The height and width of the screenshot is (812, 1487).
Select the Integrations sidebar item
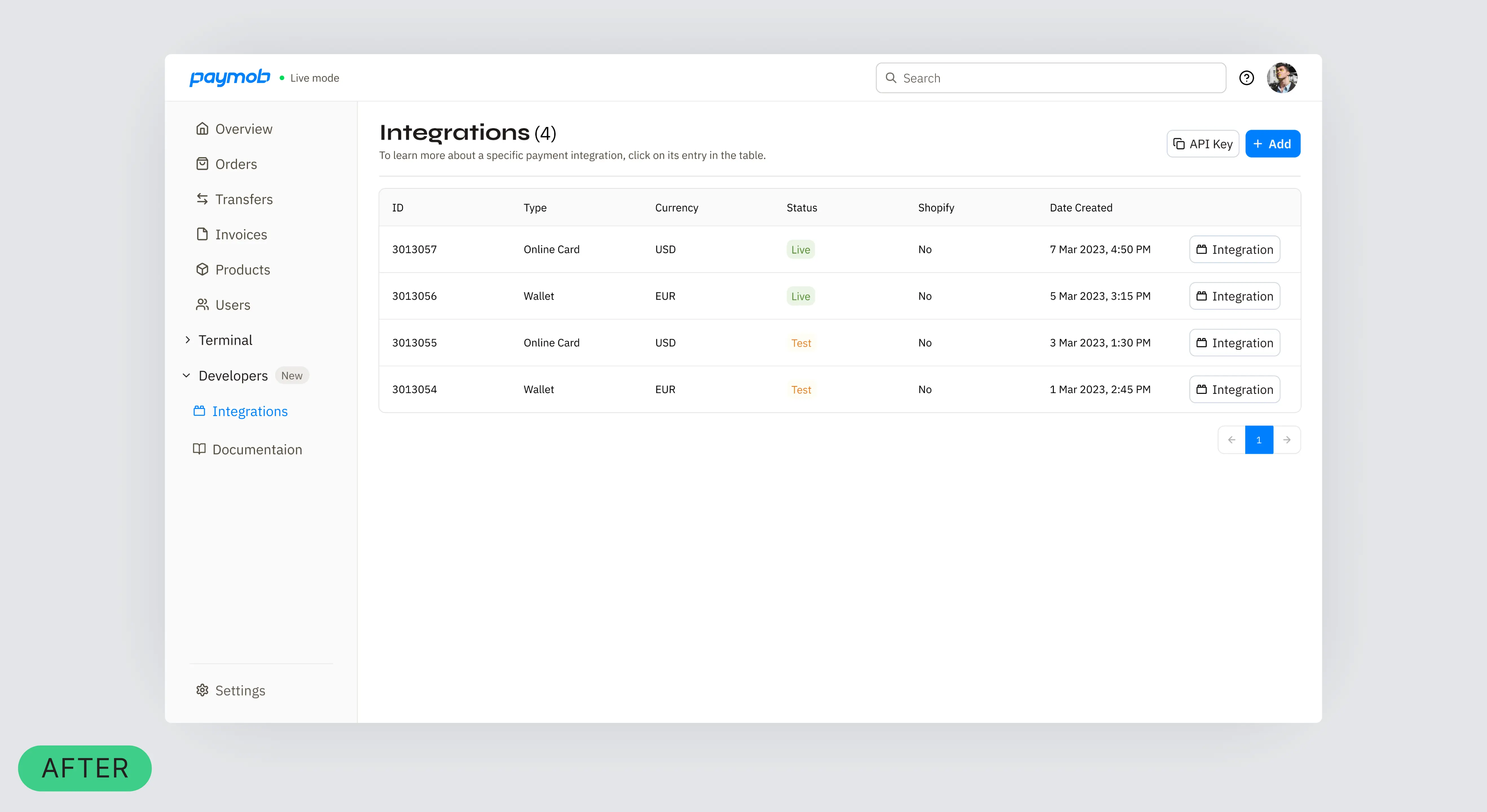(x=249, y=411)
